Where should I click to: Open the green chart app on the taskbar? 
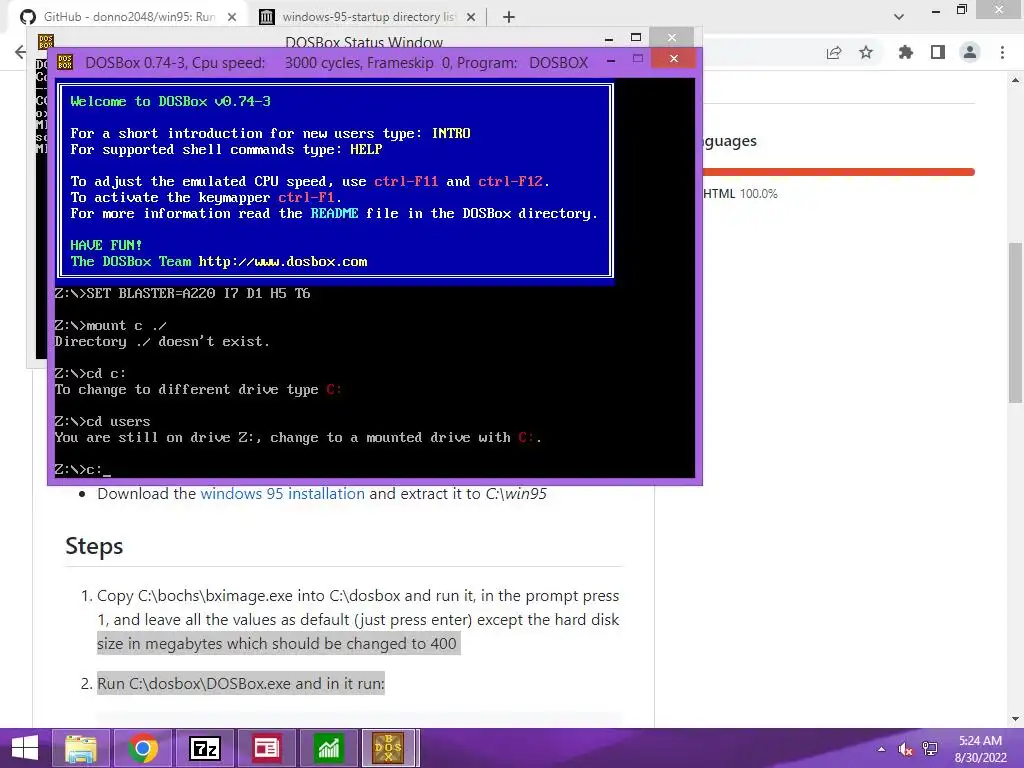(x=329, y=748)
